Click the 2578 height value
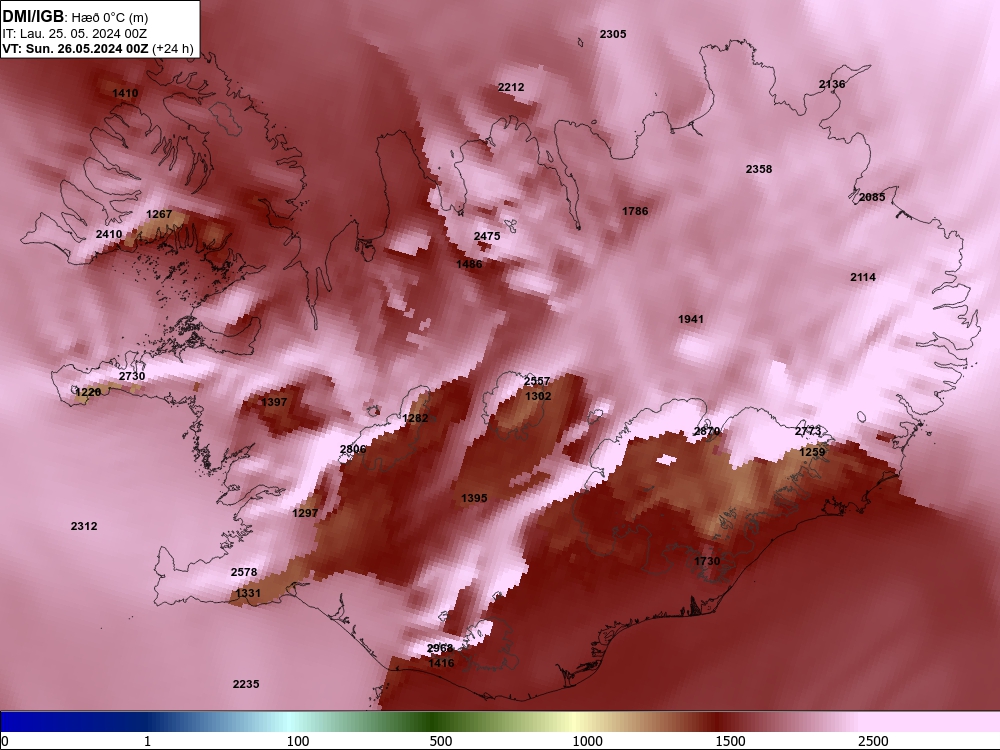The height and width of the screenshot is (750, 1000). [244, 572]
